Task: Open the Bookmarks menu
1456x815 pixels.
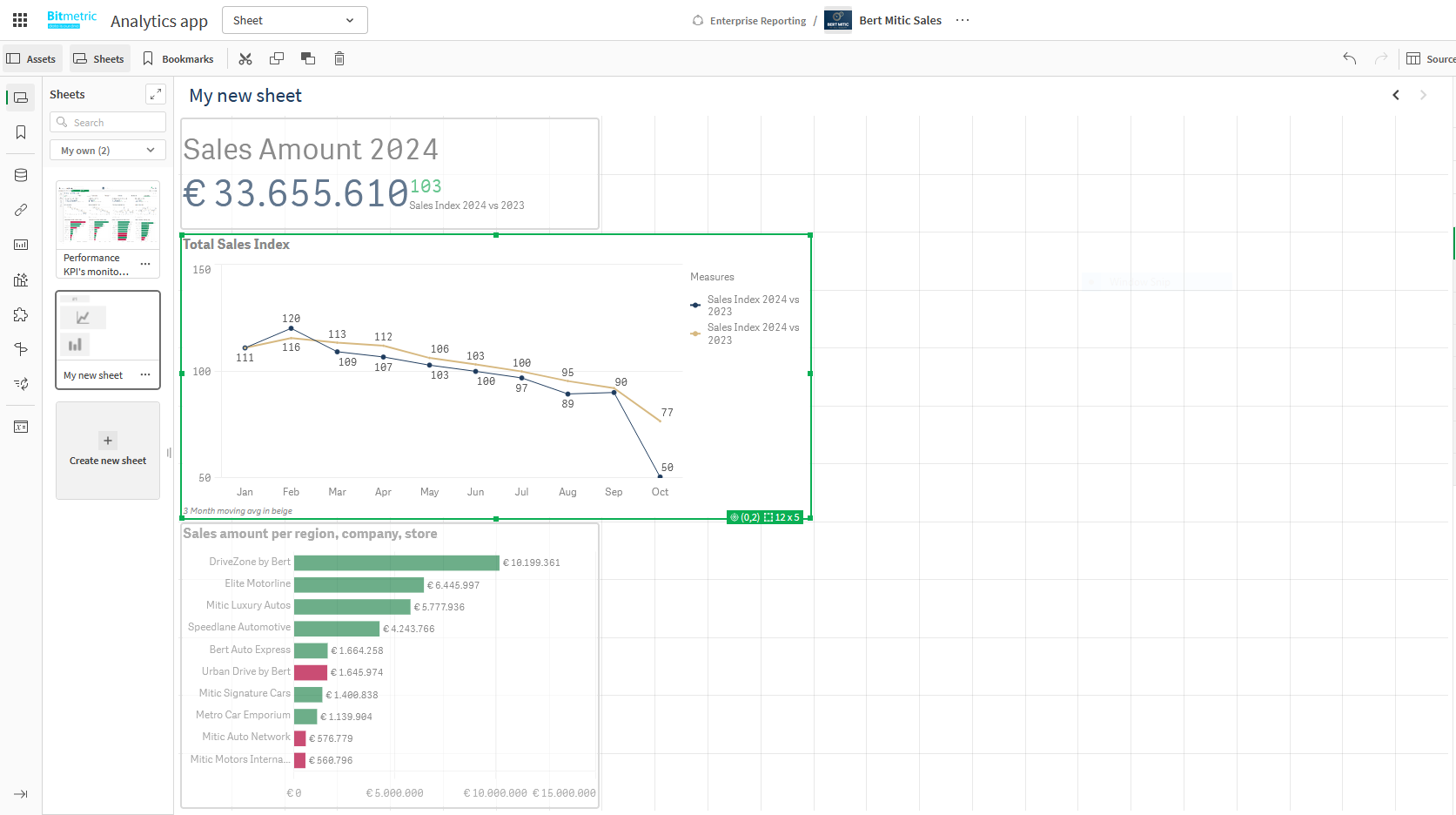Action: [178, 58]
